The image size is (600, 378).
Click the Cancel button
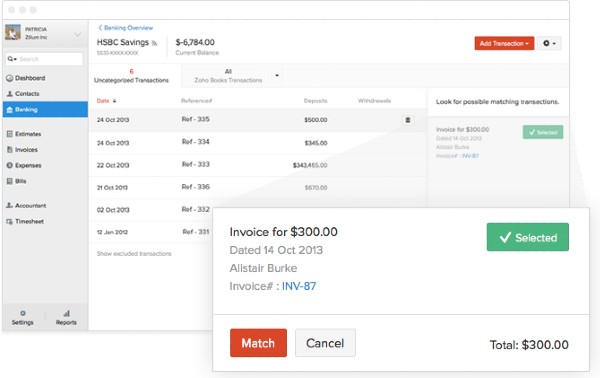click(x=325, y=343)
